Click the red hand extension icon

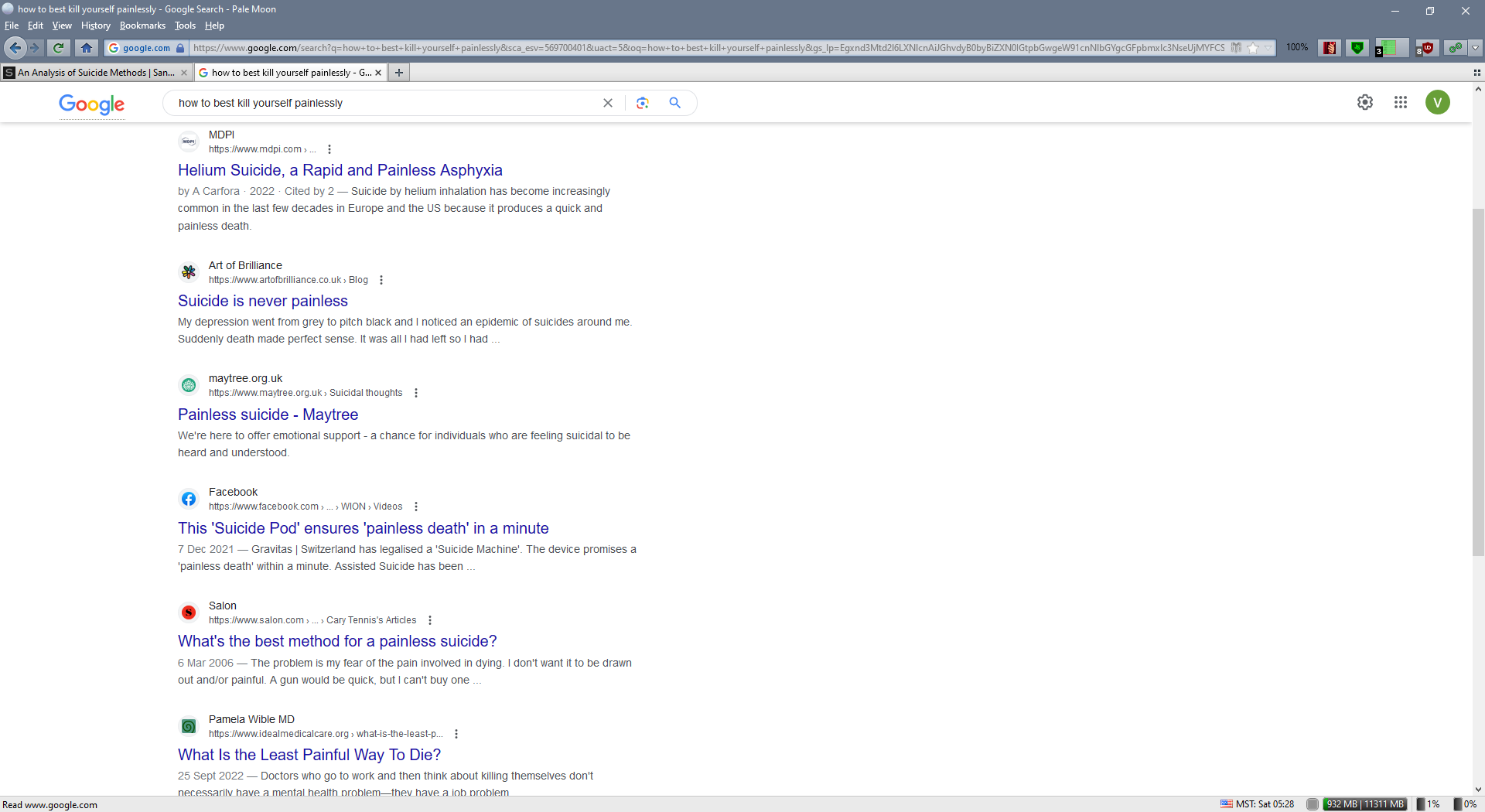coord(1330,48)
